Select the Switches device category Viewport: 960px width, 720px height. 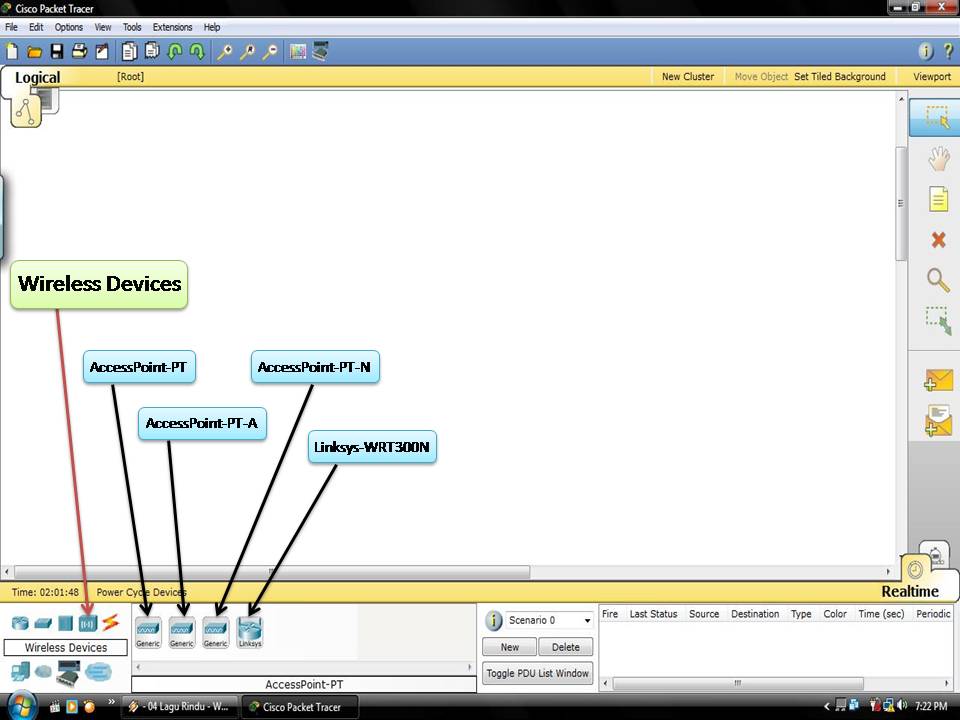tap(43, 623)
